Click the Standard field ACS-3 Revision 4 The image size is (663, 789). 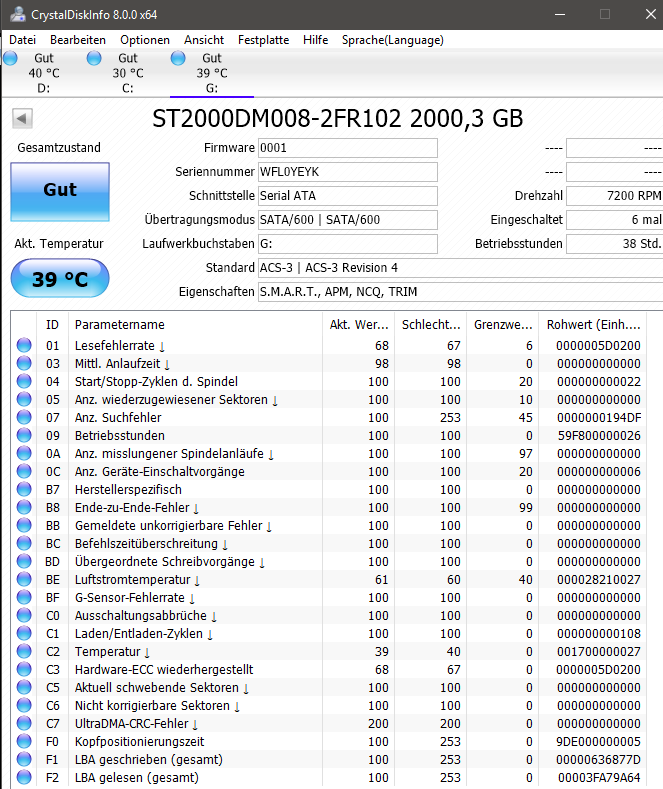[460, 268]
